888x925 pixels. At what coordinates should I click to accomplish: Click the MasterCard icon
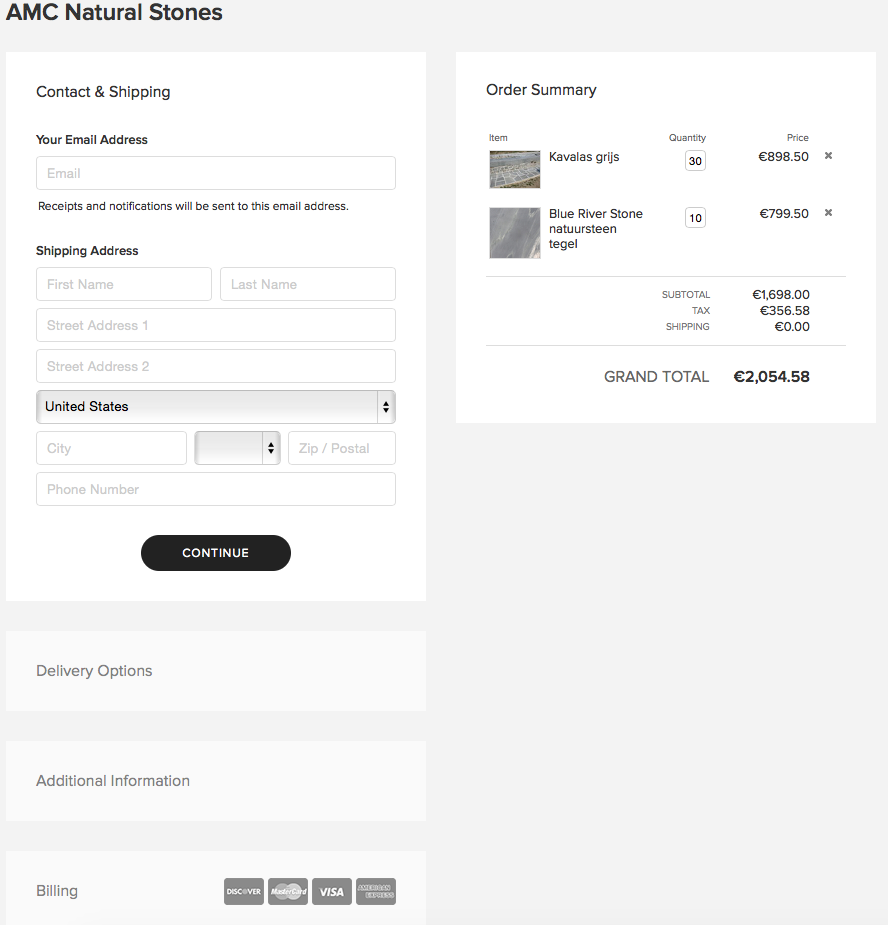tap(288, 891)
